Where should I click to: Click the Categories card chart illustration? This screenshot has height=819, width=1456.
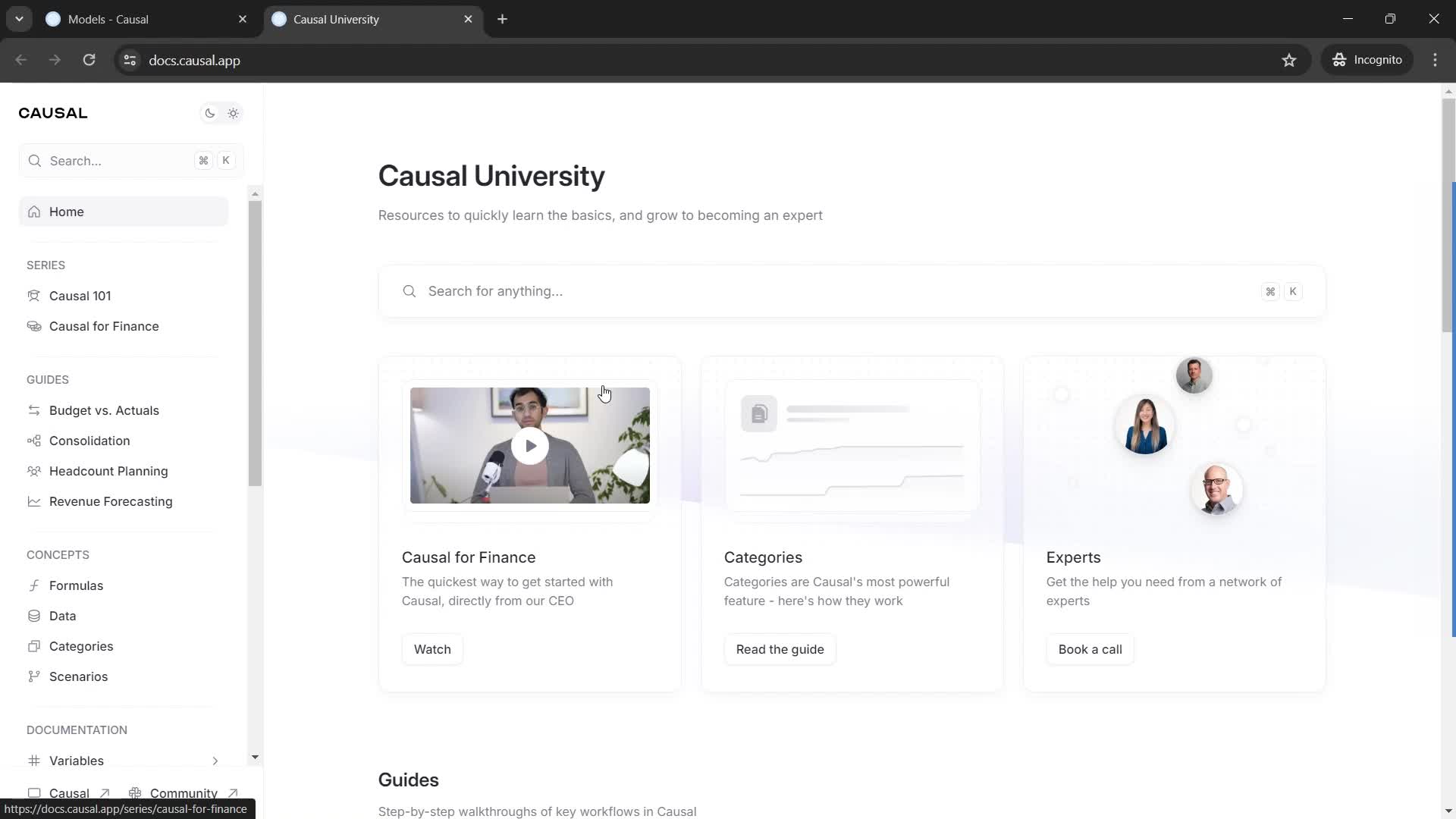click(x=852, y=471)
